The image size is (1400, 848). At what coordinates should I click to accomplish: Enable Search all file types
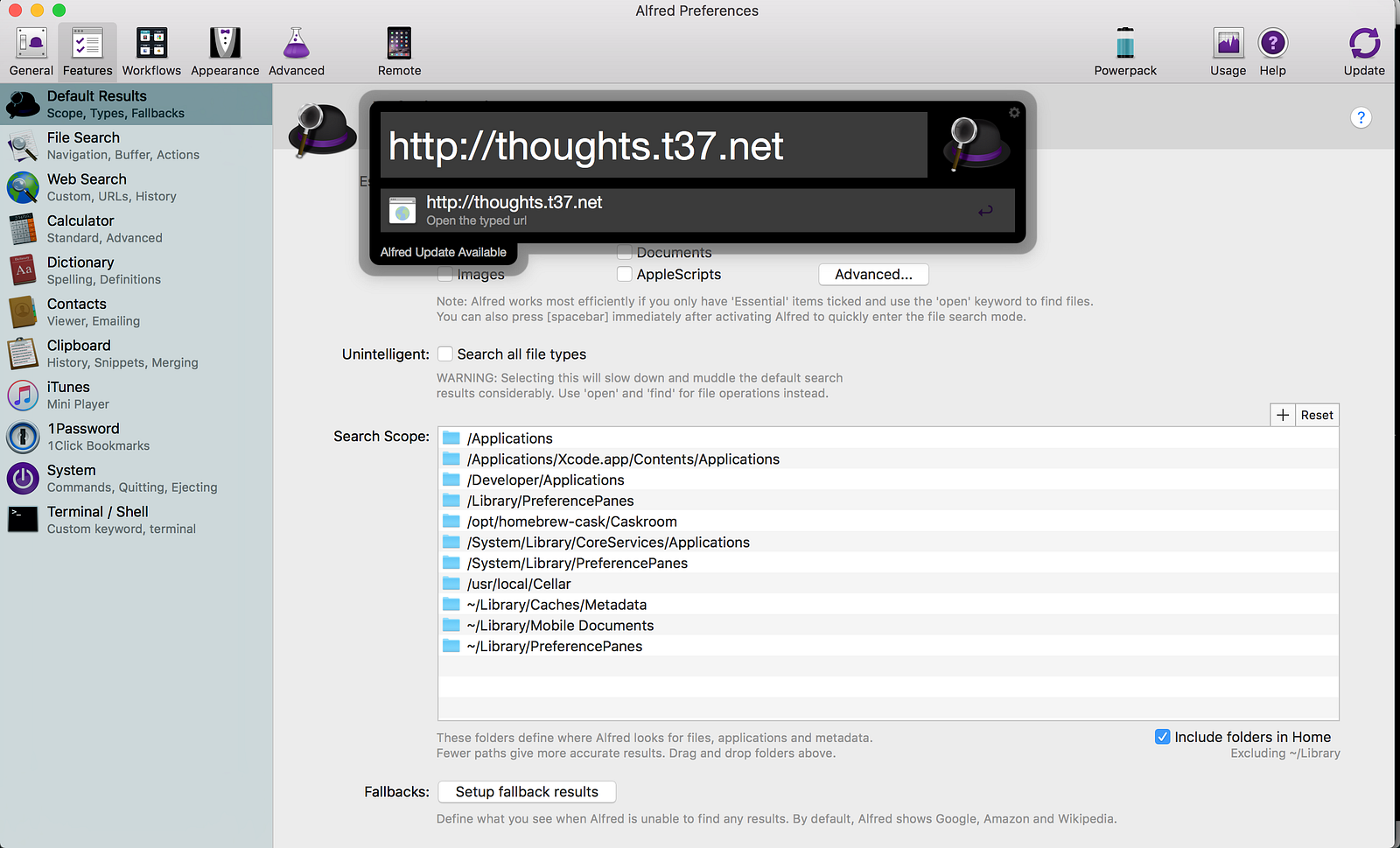[x=445, y=354]
